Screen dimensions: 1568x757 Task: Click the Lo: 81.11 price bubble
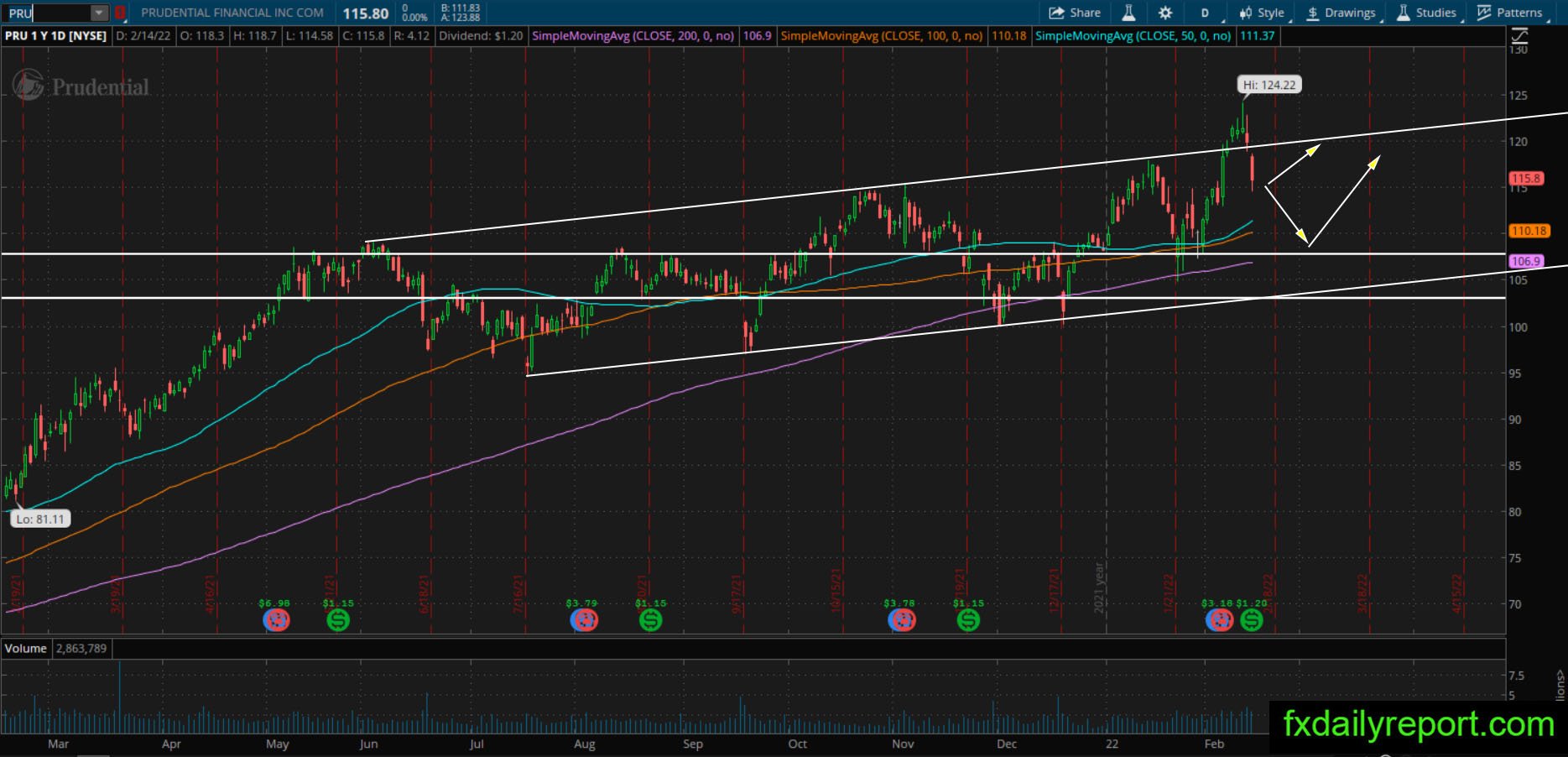click(39, 519)
